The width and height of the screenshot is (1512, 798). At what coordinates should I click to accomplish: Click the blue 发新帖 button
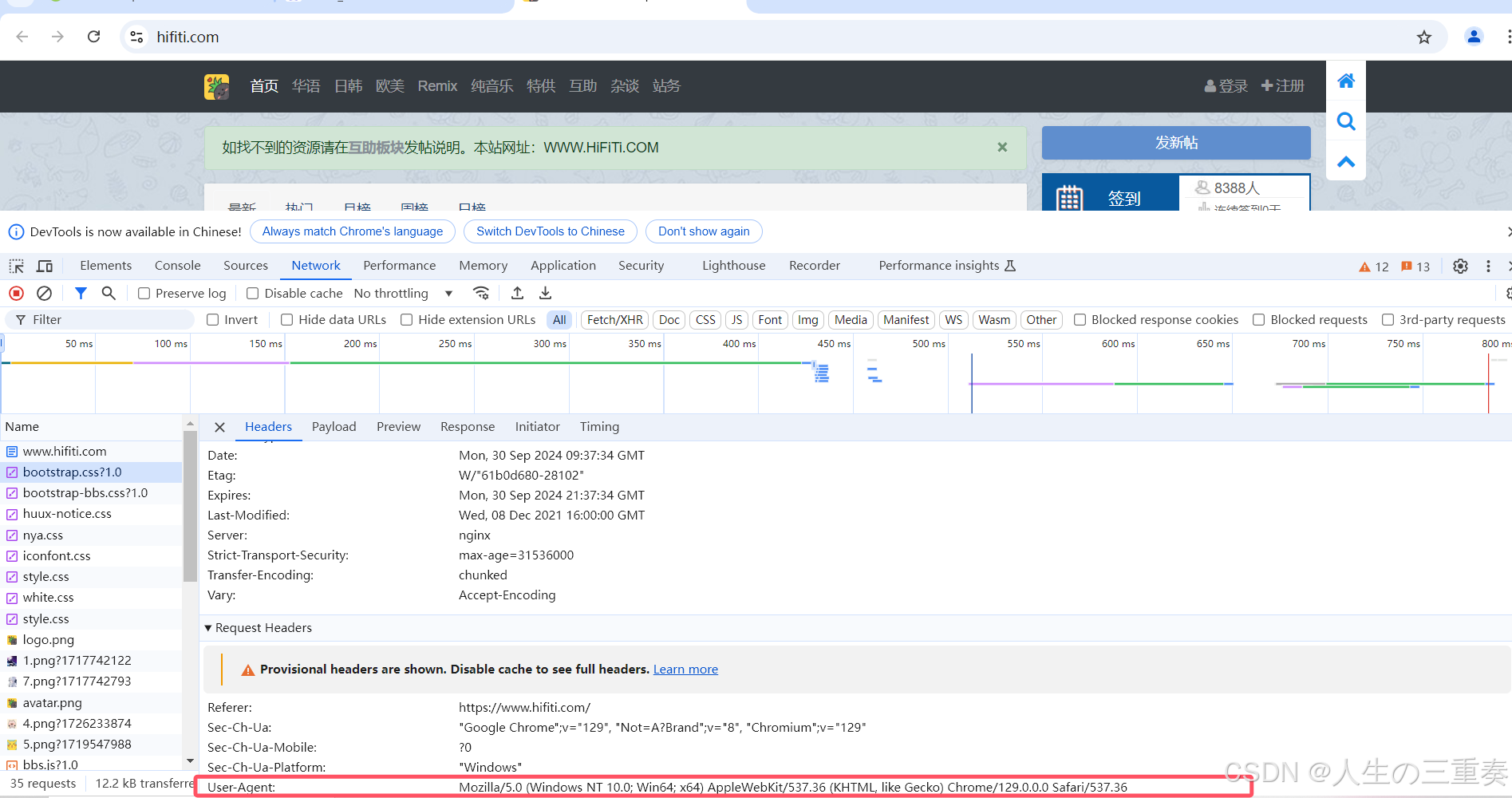1176,143
